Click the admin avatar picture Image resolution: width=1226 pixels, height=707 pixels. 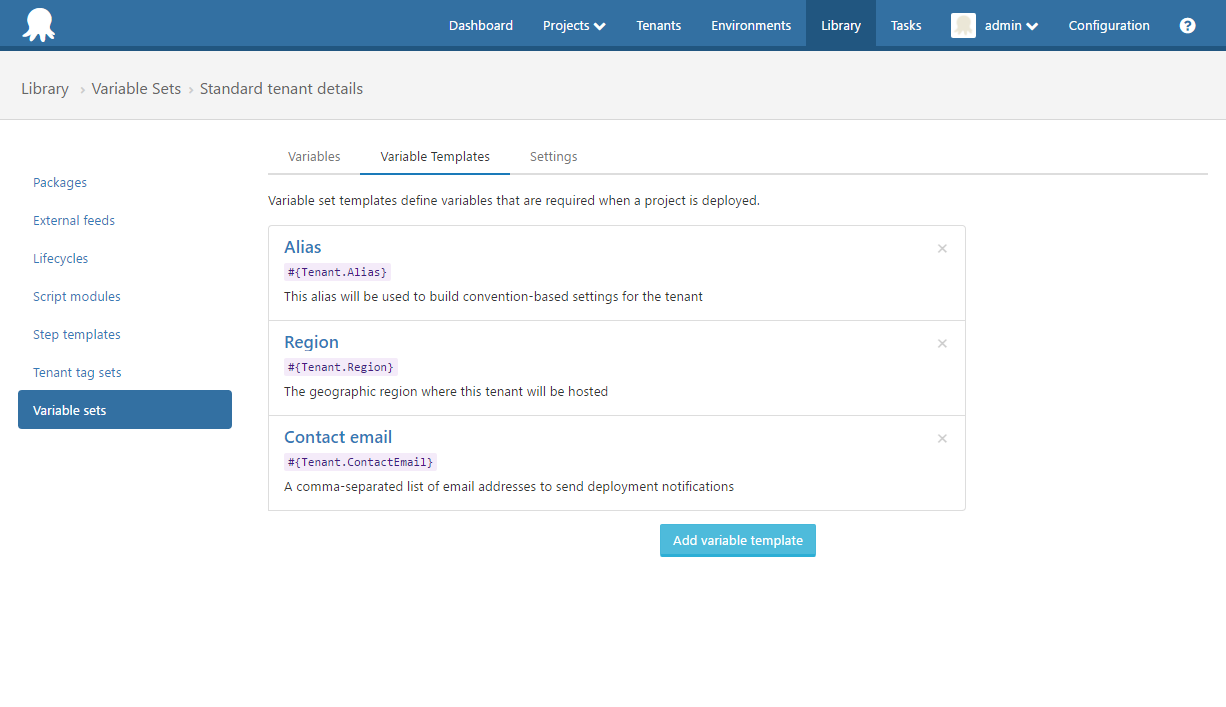tap(962, 25)
